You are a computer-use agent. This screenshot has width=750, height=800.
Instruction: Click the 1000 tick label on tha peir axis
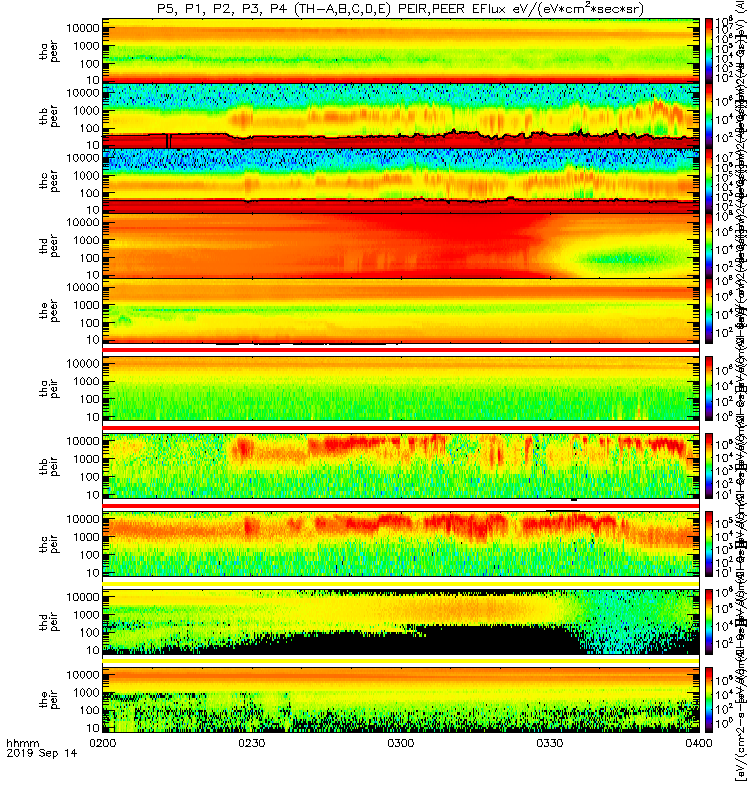pos(86,382)
